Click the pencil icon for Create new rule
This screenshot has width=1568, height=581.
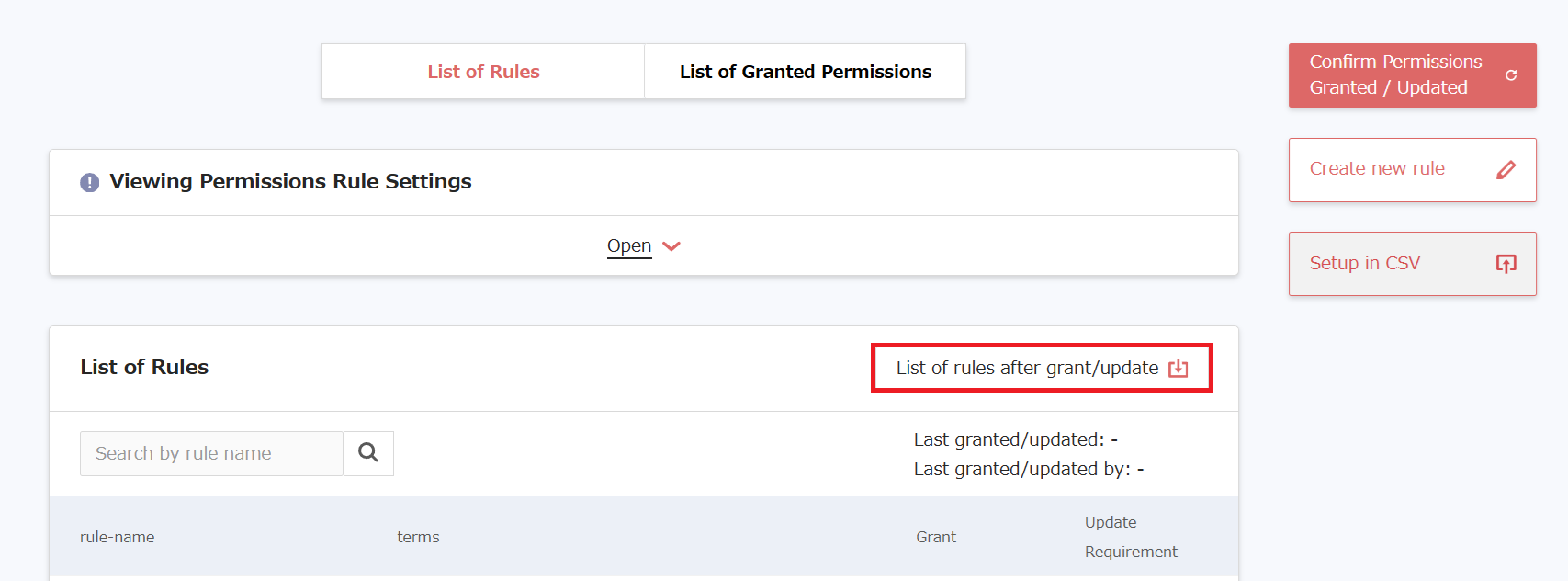click(x=1506, y=170)
